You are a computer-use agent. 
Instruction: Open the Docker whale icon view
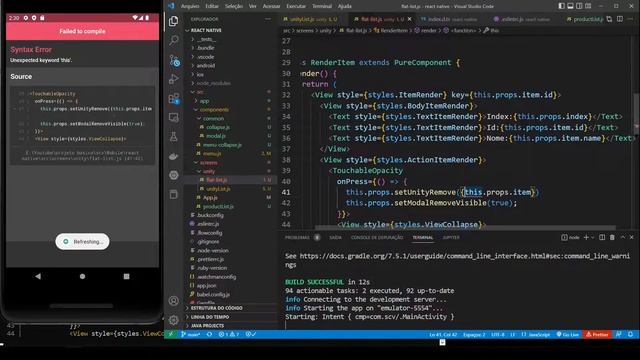coord(173,156)
